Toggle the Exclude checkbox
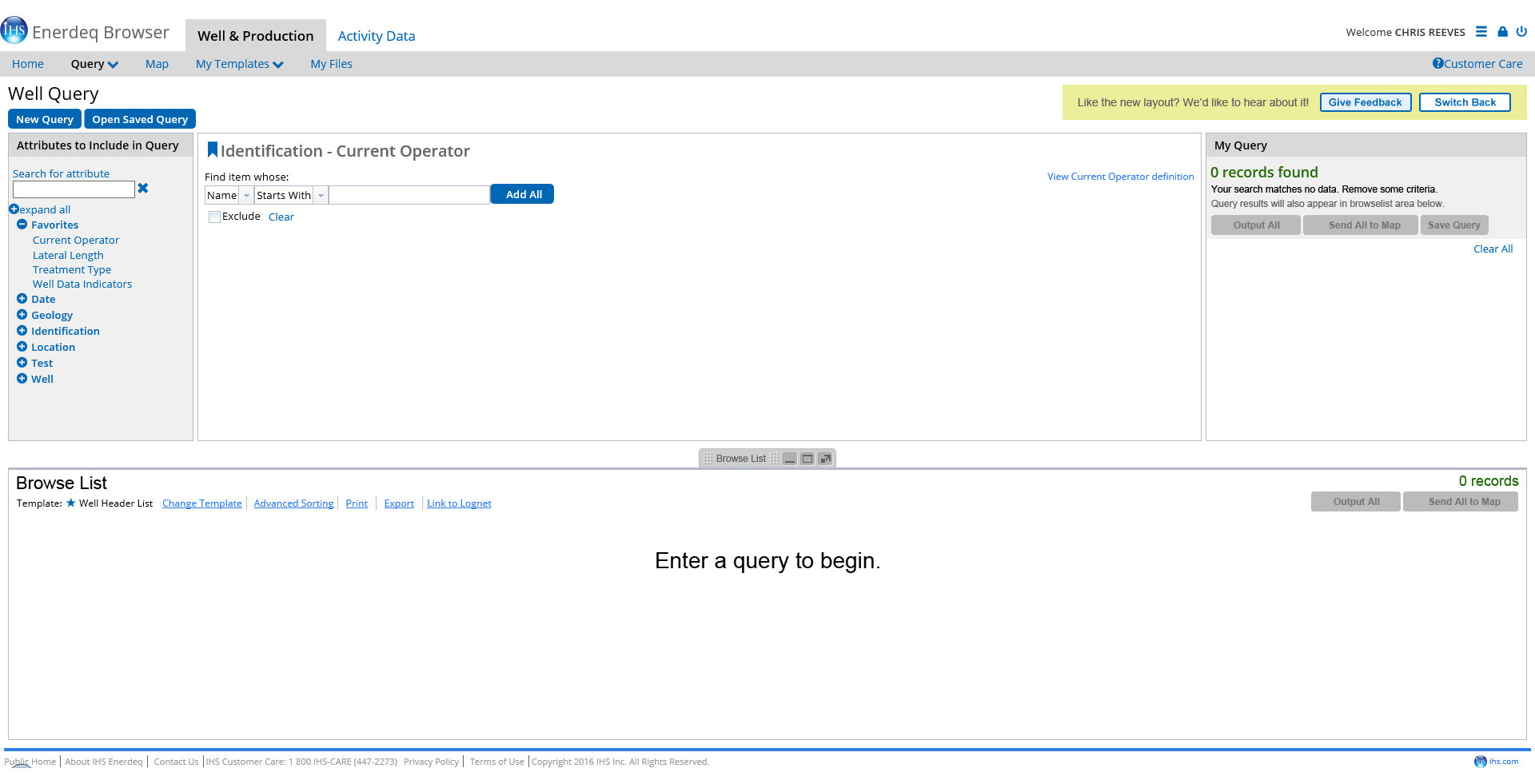1535x784 pixels. (x=214, y=217)
